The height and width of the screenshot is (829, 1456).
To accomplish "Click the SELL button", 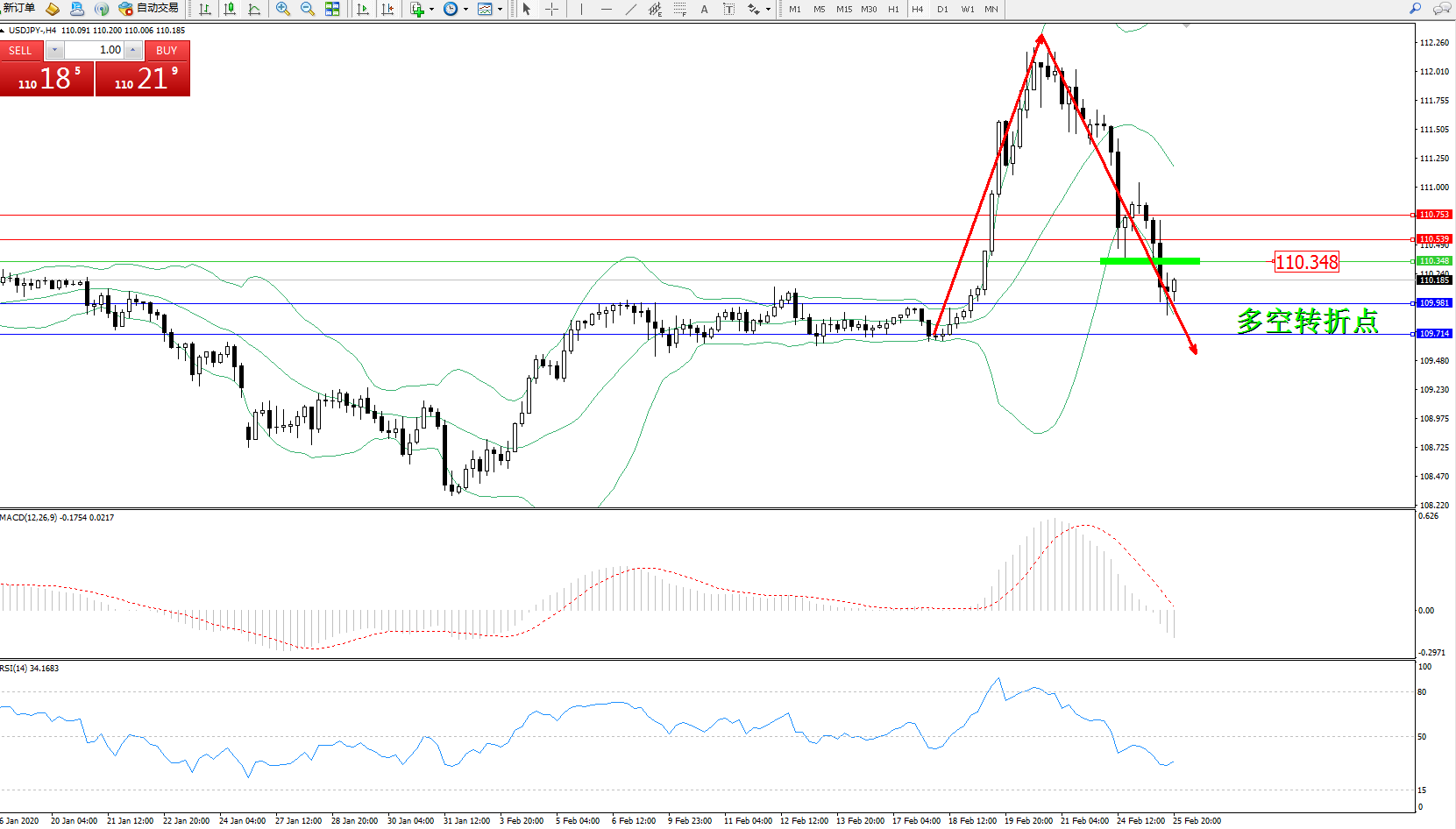I will point(20,50).
